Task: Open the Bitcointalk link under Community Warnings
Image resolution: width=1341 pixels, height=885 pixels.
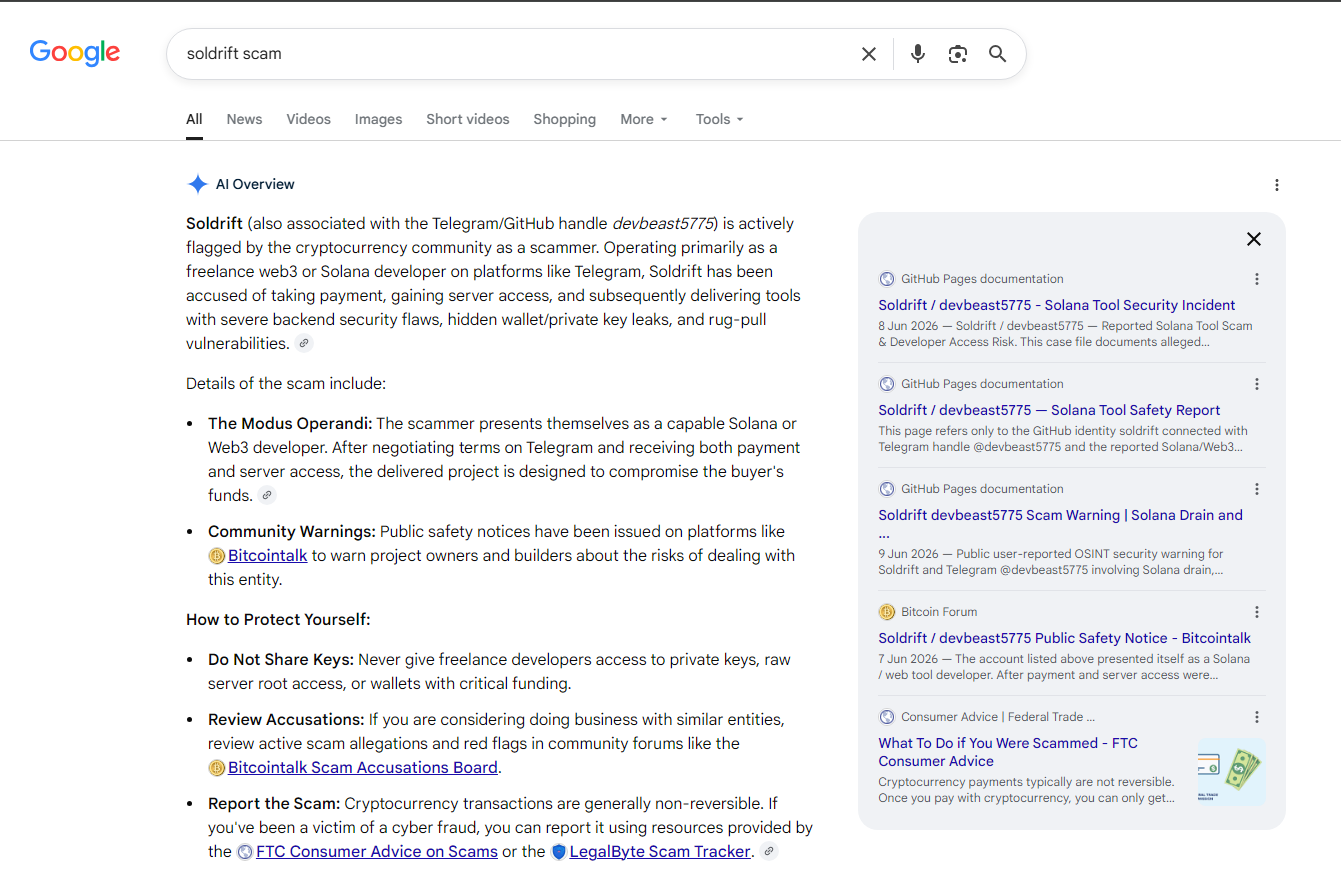Action: [x=267, y=555]
